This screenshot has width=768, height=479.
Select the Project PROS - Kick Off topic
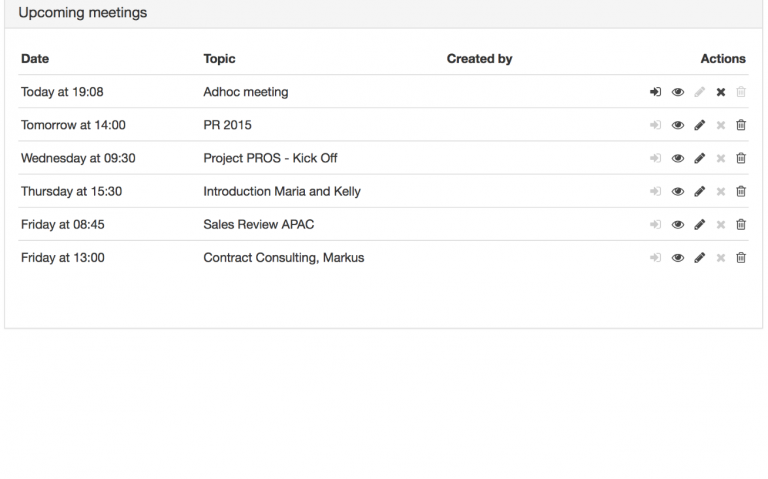point(270,158)
